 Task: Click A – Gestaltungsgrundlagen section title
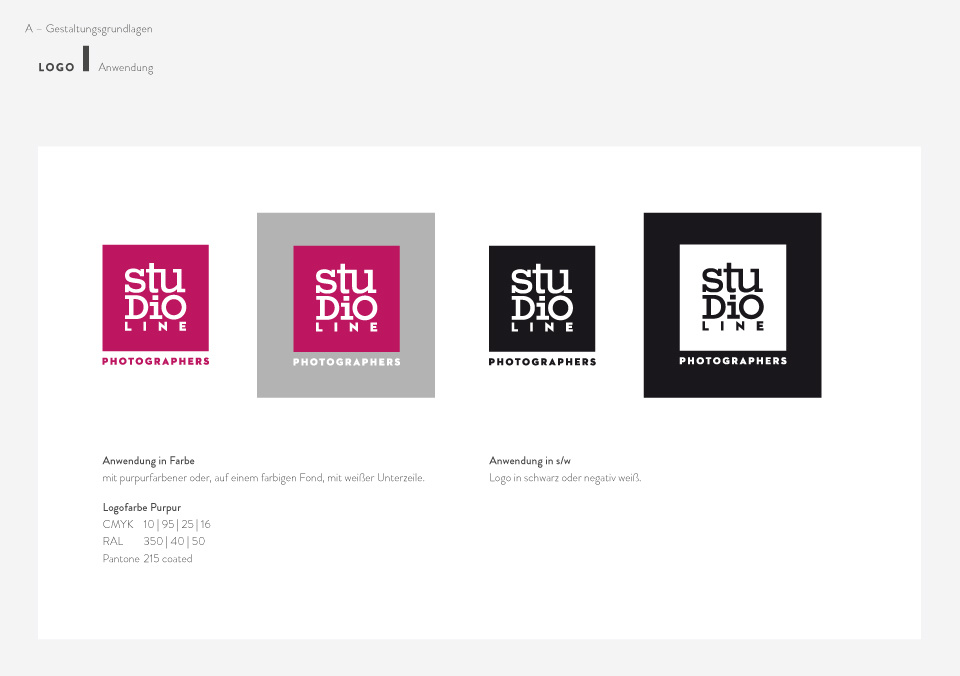pos(89,29)
